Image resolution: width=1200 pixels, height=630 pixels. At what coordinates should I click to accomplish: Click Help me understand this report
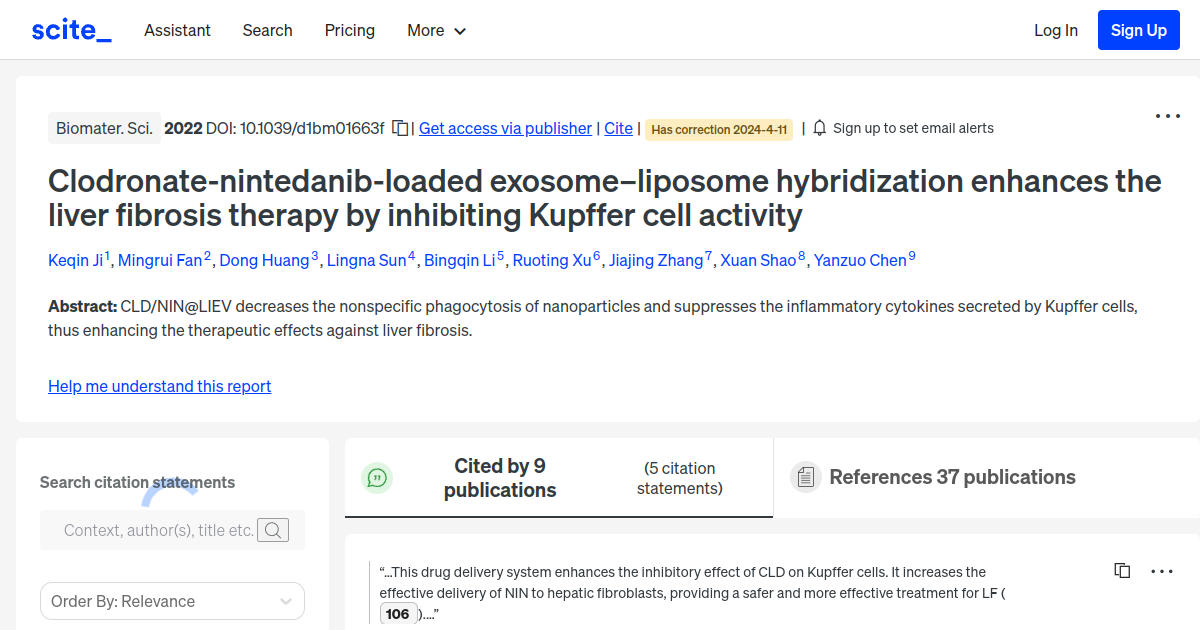point(159,386)
